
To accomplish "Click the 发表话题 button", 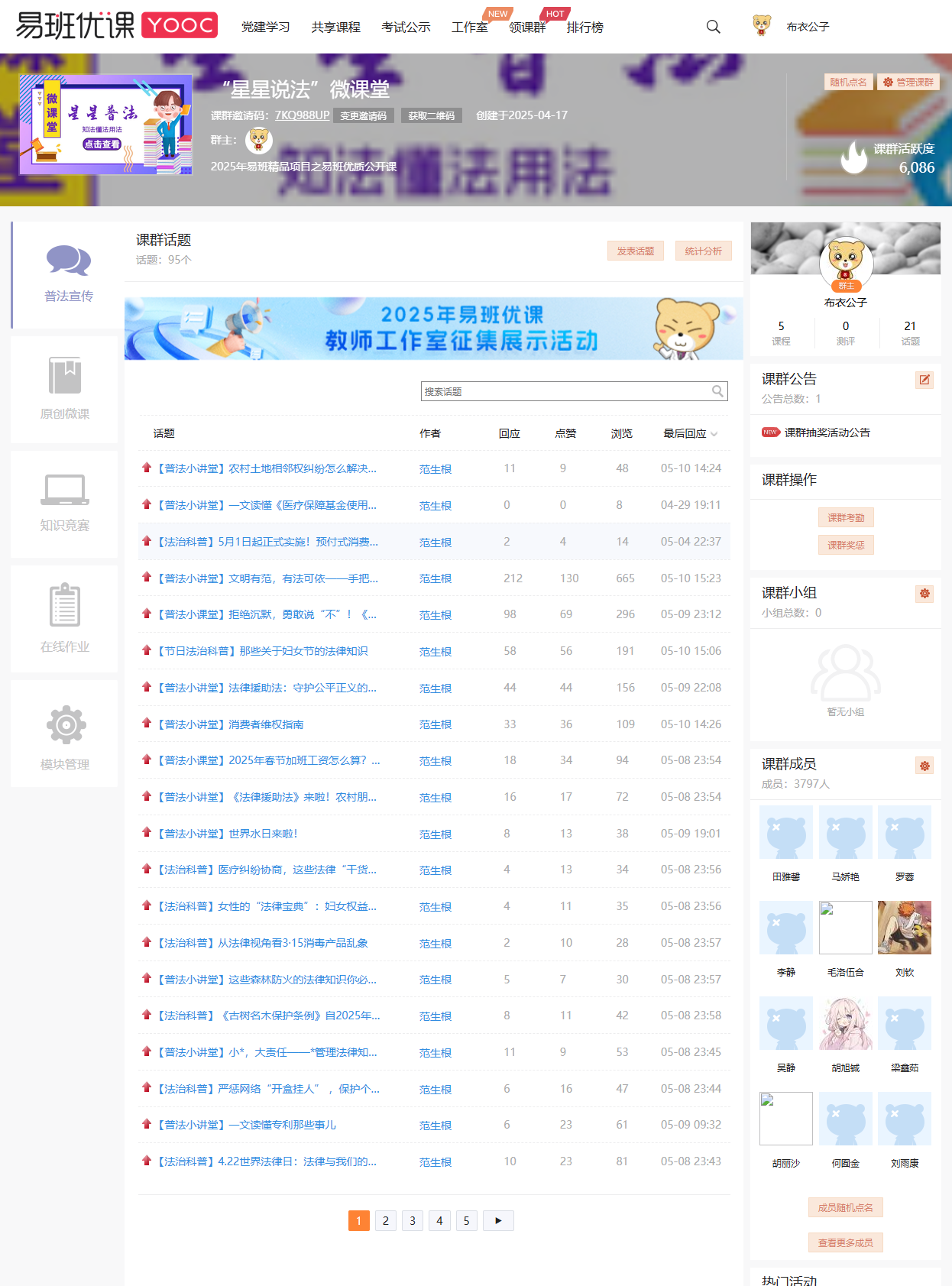I will [636, 251].
